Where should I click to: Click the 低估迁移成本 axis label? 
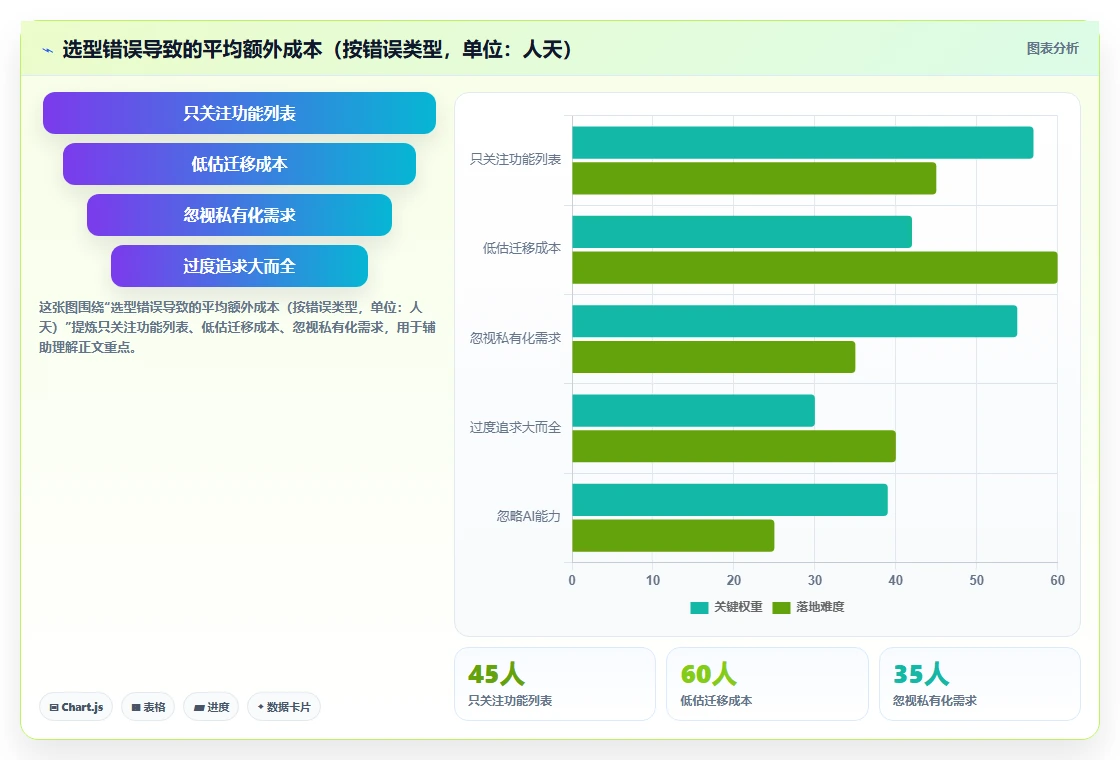pyautogui.click(x=521, y=249)
